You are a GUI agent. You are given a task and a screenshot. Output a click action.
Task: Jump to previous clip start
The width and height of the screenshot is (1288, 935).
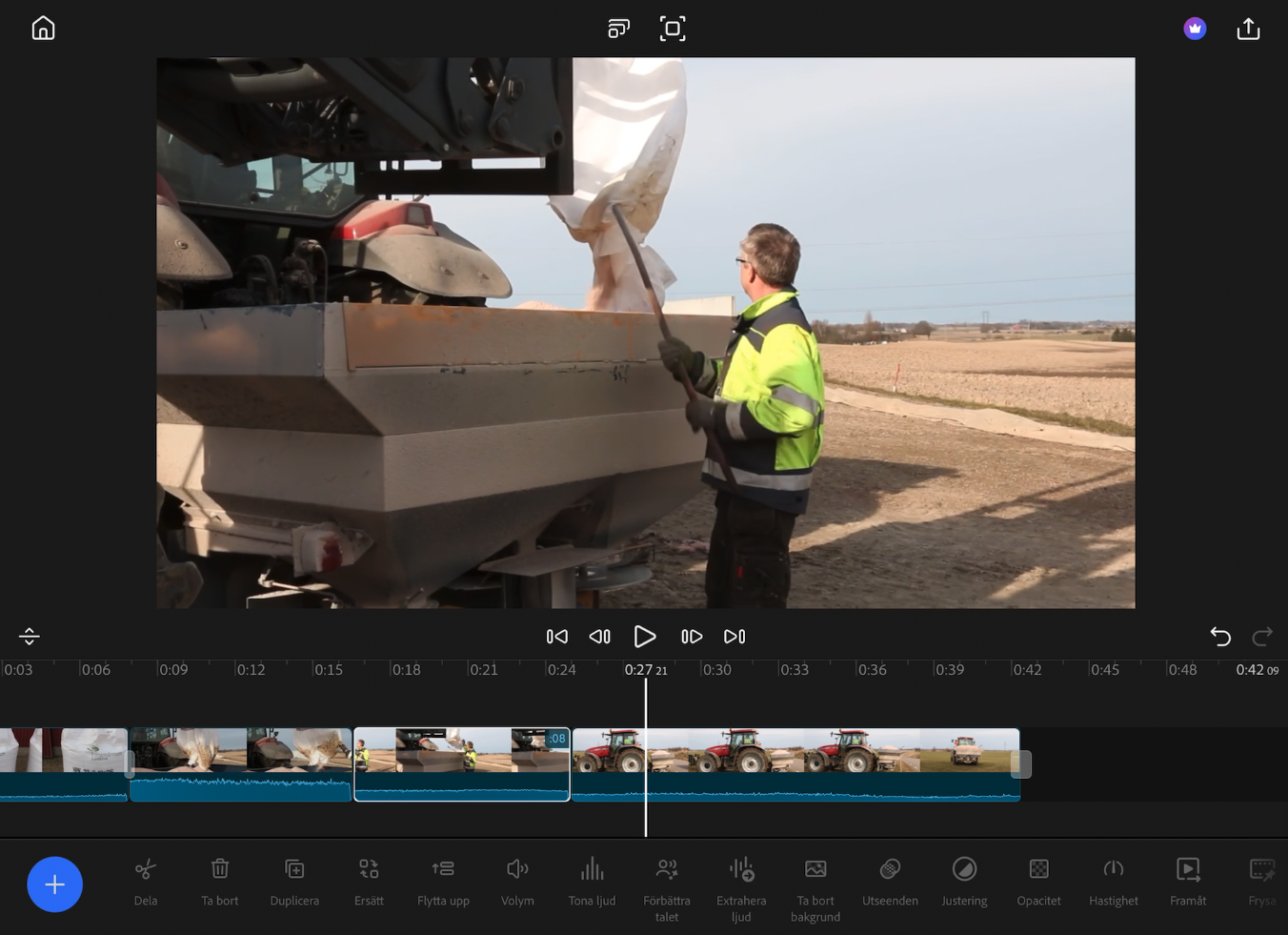pos(557,637)
